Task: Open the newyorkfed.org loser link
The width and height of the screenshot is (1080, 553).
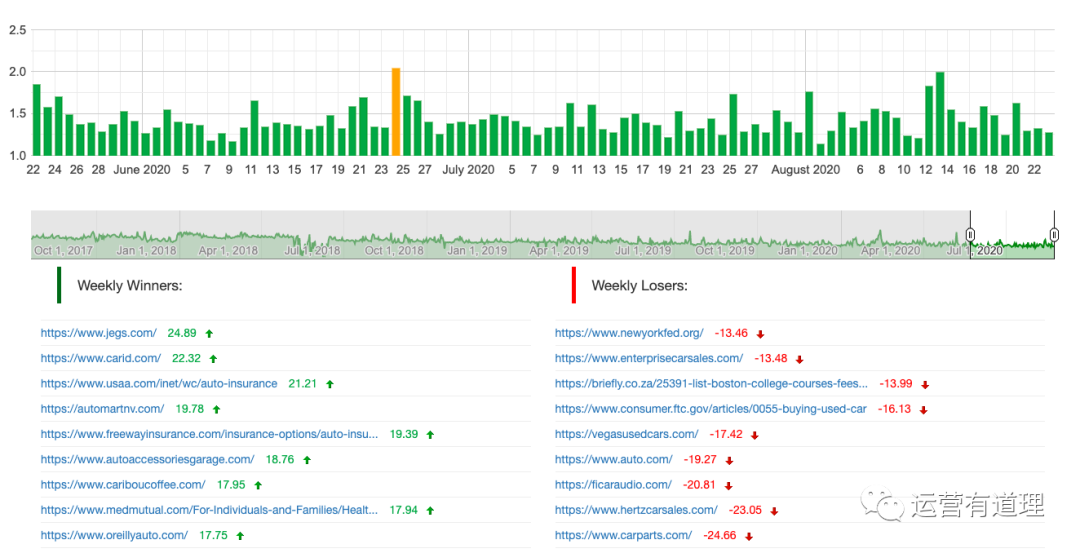Action: 629,333
